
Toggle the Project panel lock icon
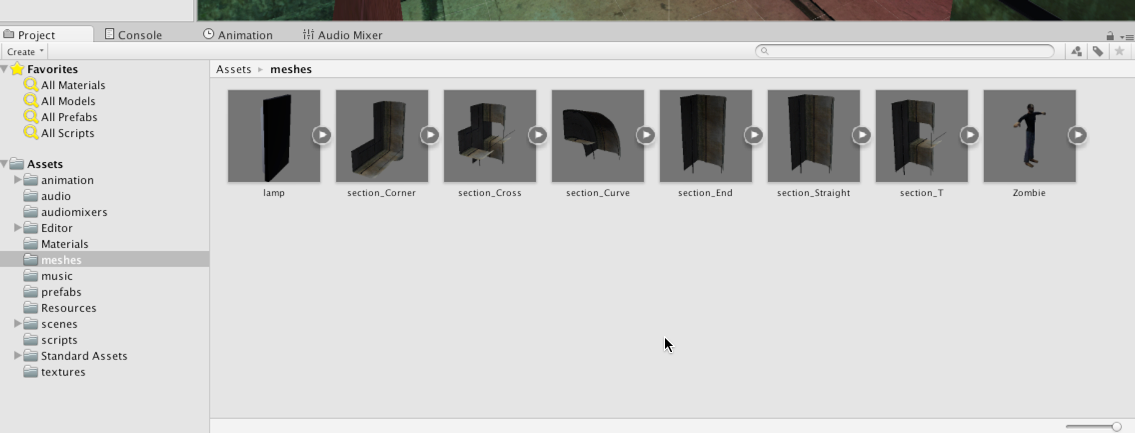point(1110,35)
